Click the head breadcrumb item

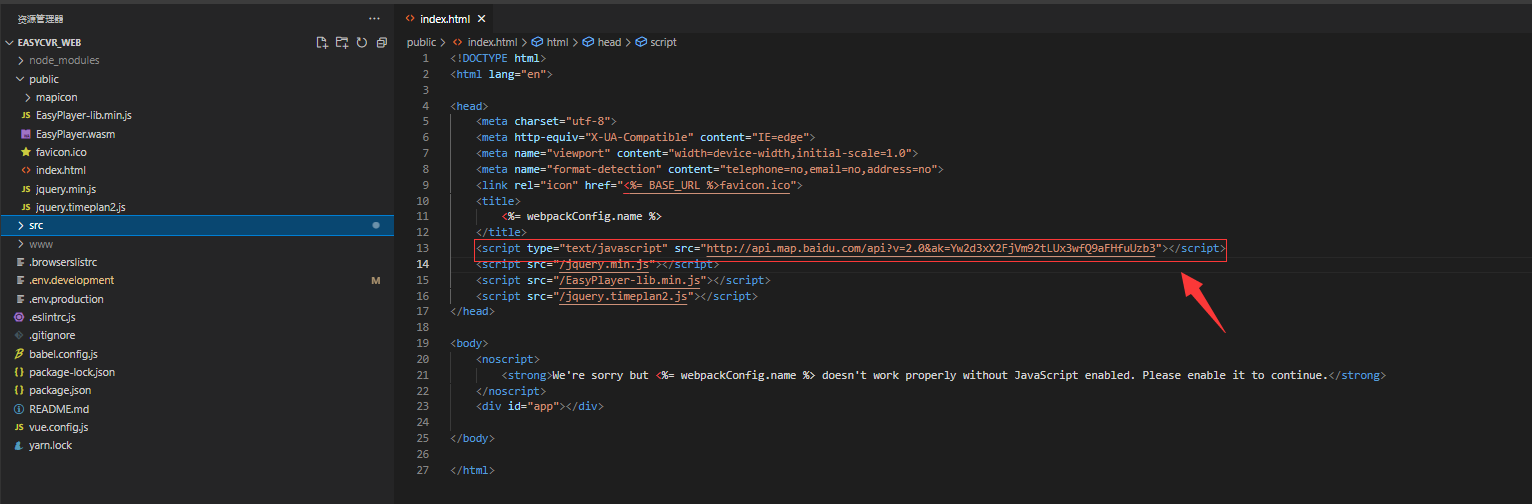coord(608,42)
